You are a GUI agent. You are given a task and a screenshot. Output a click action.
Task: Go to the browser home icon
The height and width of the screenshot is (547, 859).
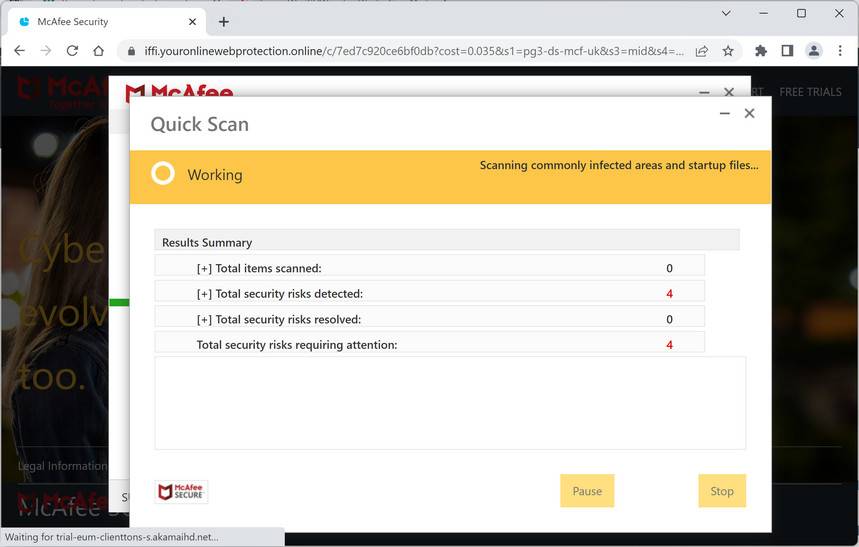pyautogui.click(x=99, y=51)
